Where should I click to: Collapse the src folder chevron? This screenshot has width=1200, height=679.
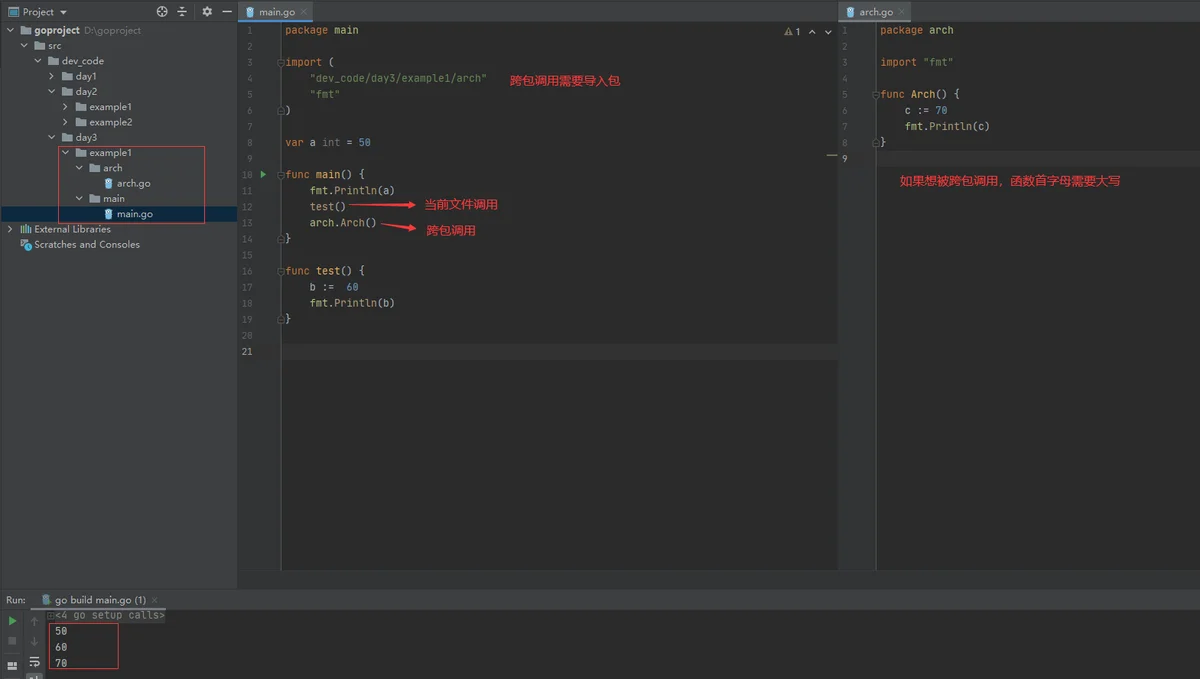click(x=24, y=46)
